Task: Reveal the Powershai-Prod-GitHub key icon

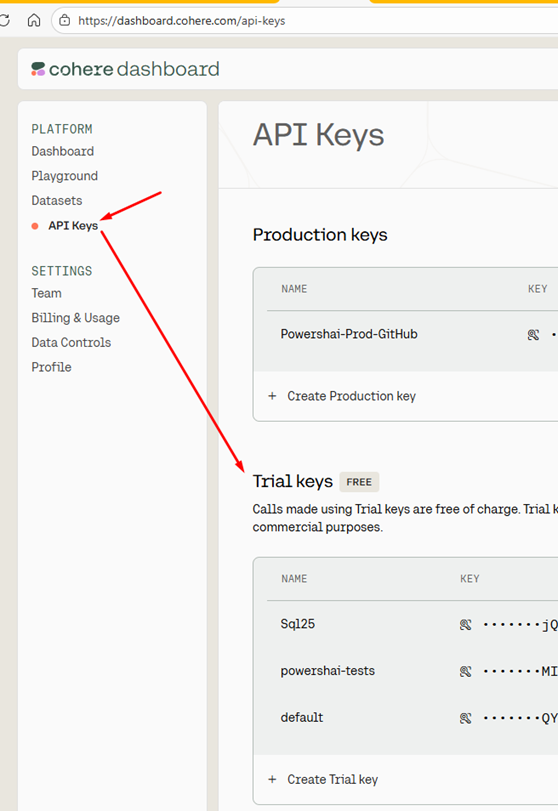Action: 533,335
